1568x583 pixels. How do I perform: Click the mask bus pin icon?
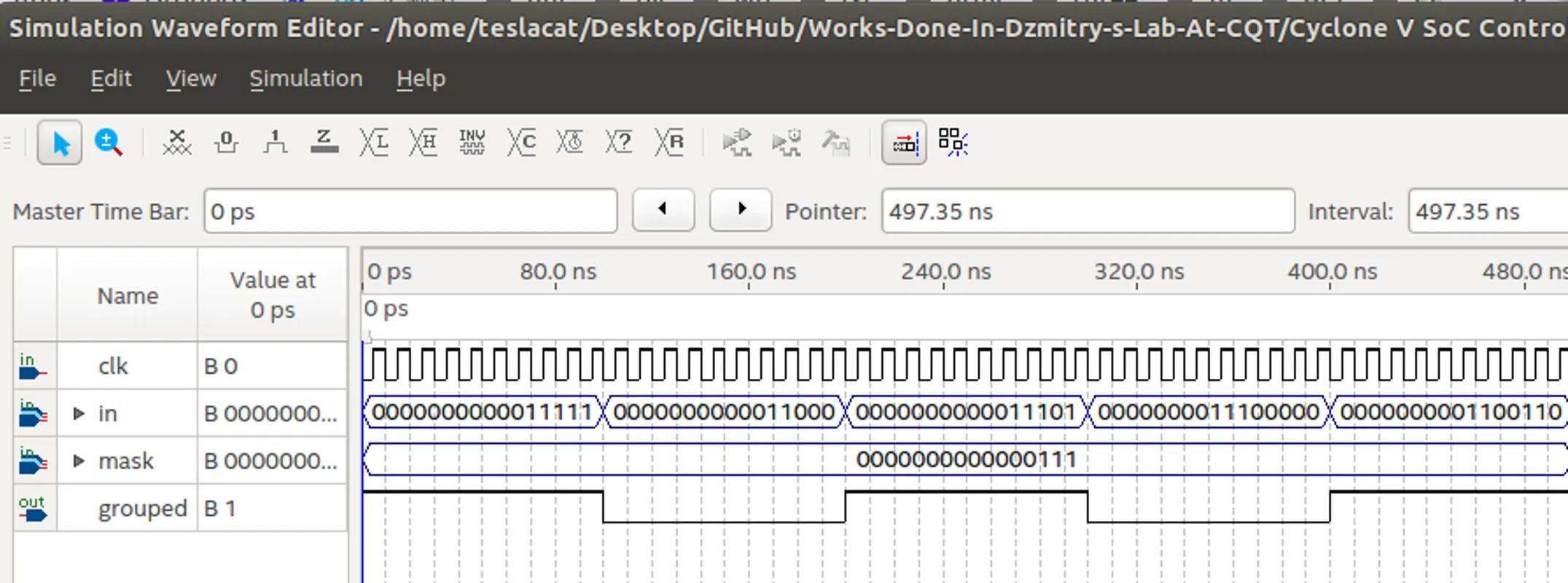coord(33,461)
